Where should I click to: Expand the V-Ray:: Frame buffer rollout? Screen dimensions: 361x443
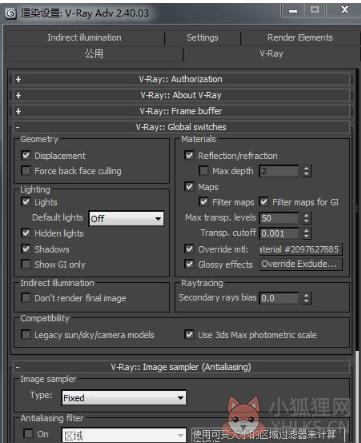(181, 111)
